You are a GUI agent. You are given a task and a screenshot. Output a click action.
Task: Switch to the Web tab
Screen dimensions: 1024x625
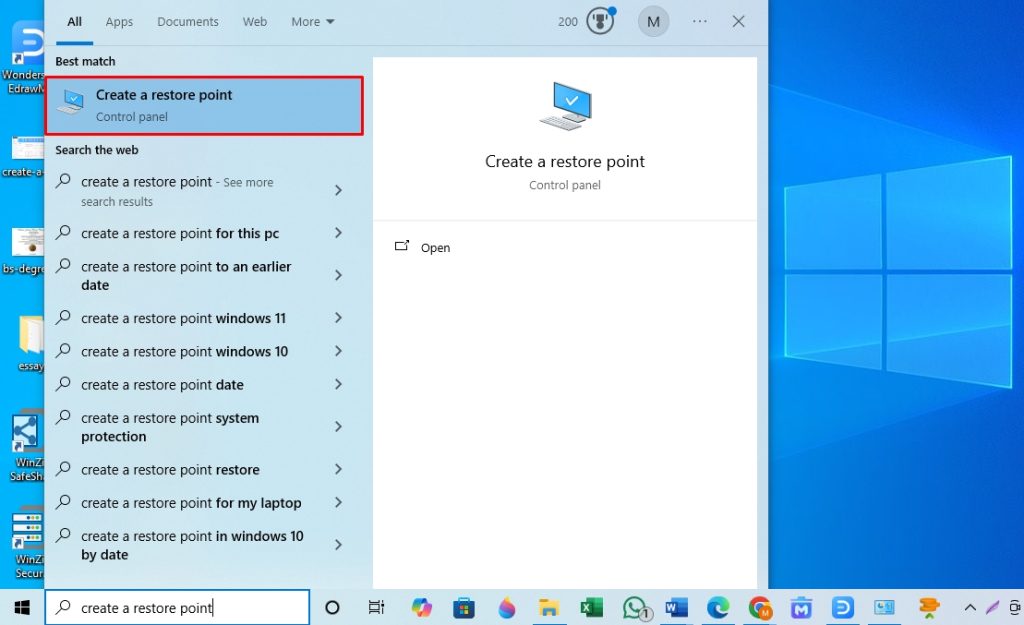tap(255, 22)
